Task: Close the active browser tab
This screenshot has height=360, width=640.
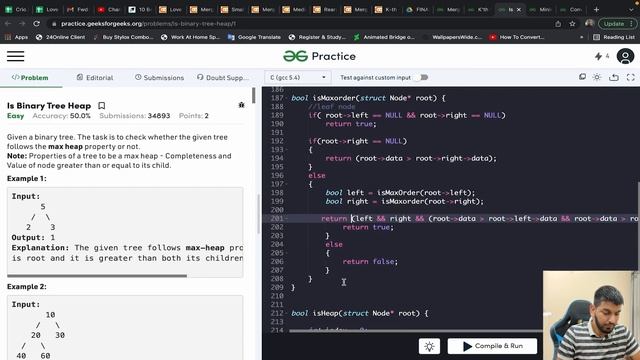Action: [519, 9]
